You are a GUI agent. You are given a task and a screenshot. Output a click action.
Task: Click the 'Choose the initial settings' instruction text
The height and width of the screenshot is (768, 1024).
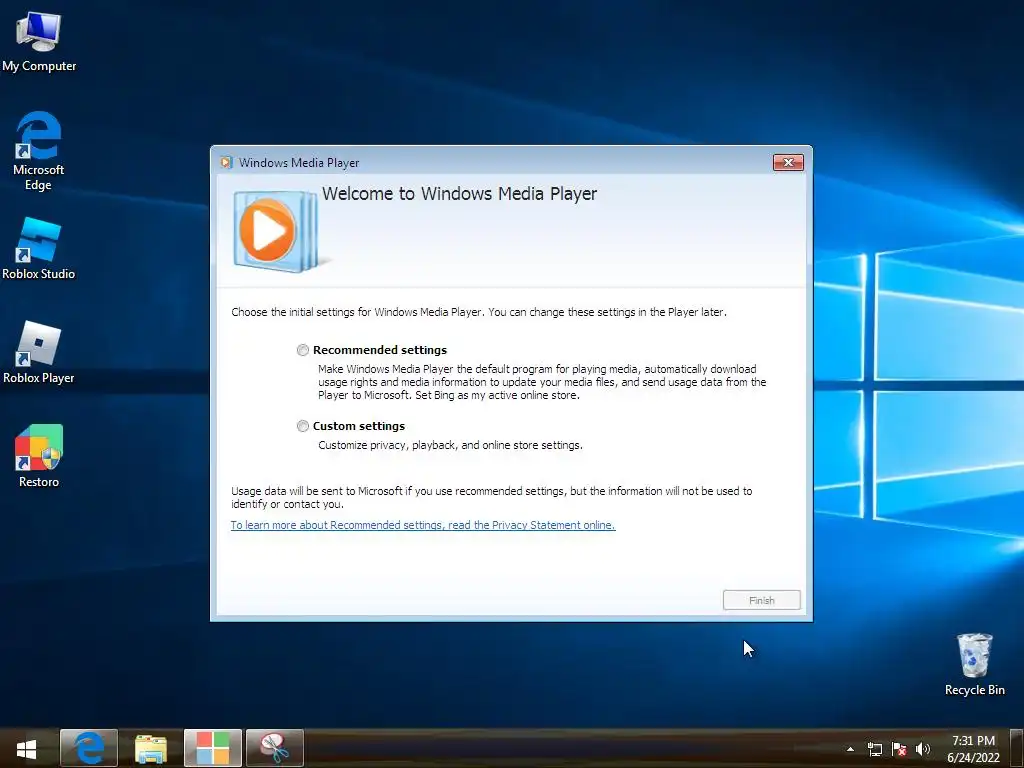(x=479, y=312)
